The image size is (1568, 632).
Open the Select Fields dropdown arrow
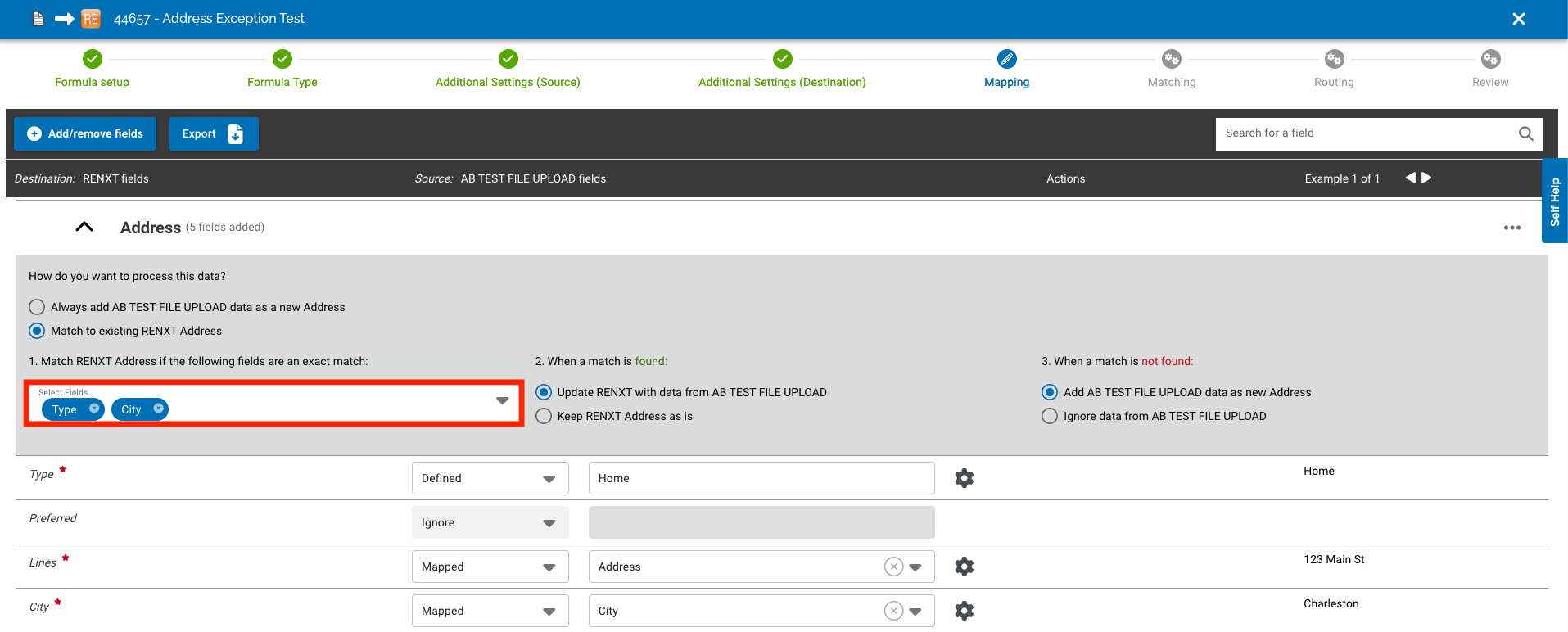click(502, 400)
